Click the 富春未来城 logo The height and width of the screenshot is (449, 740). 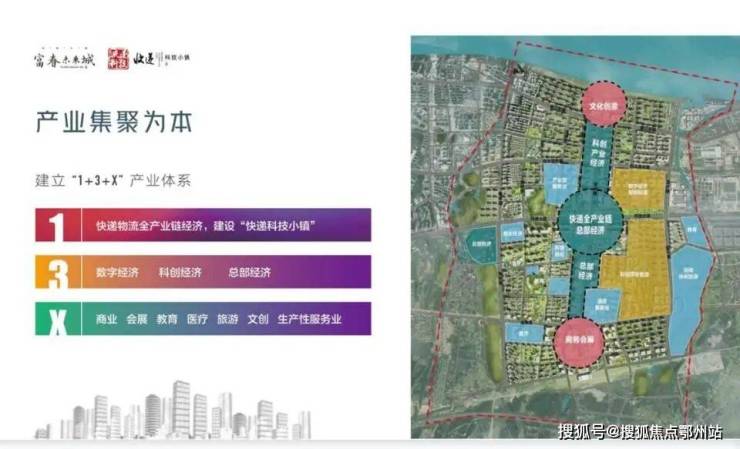tap(64, 59)
